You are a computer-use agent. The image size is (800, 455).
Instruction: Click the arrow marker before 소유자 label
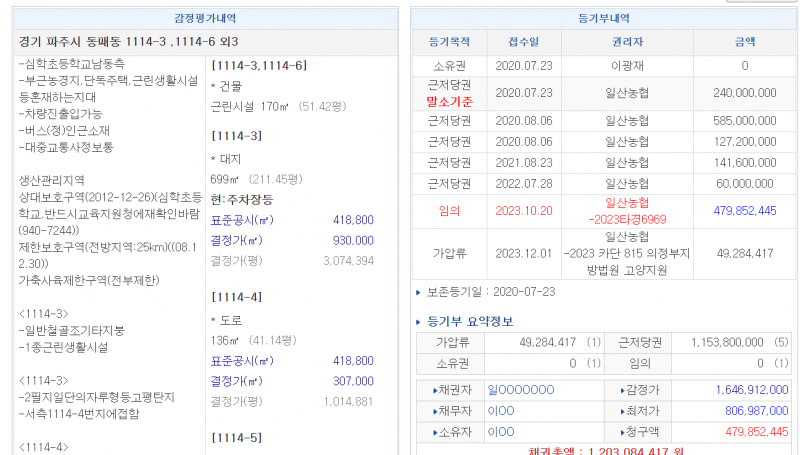click(x=436, y=432)
